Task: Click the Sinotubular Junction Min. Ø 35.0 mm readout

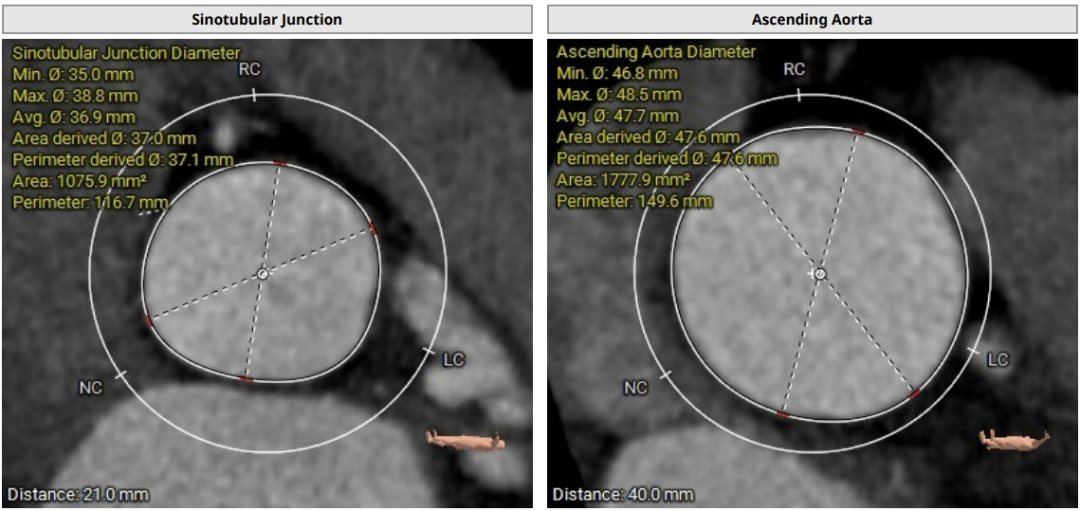Action: [73, 74]
